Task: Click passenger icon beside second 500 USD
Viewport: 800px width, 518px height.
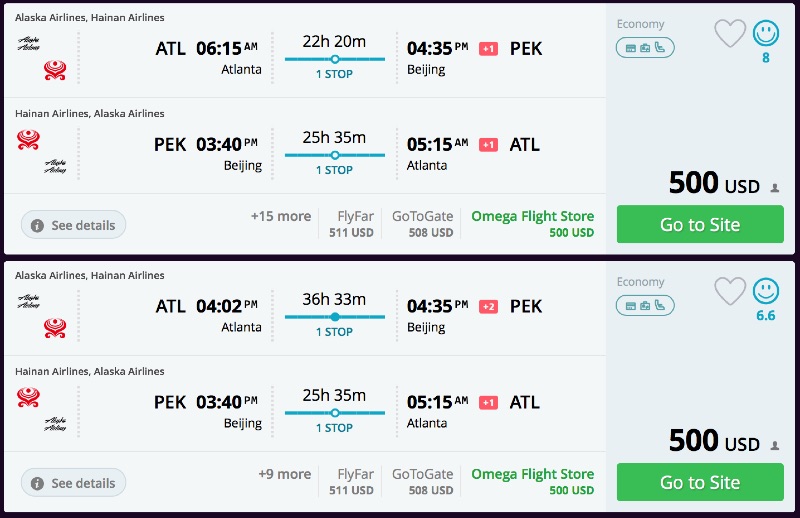Action: 775,445
